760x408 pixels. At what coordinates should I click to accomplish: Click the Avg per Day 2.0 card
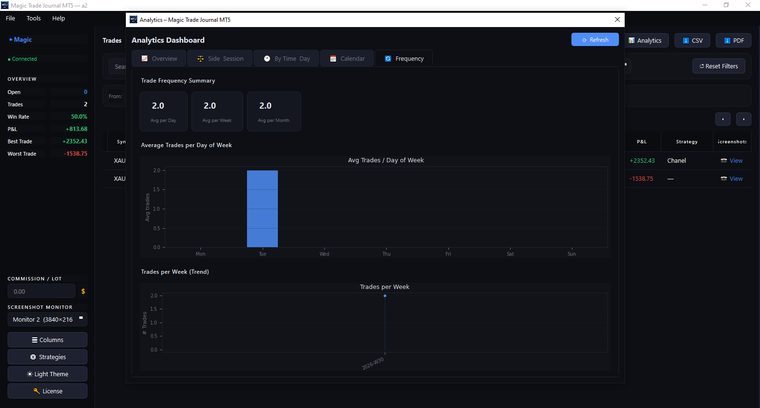163,111
